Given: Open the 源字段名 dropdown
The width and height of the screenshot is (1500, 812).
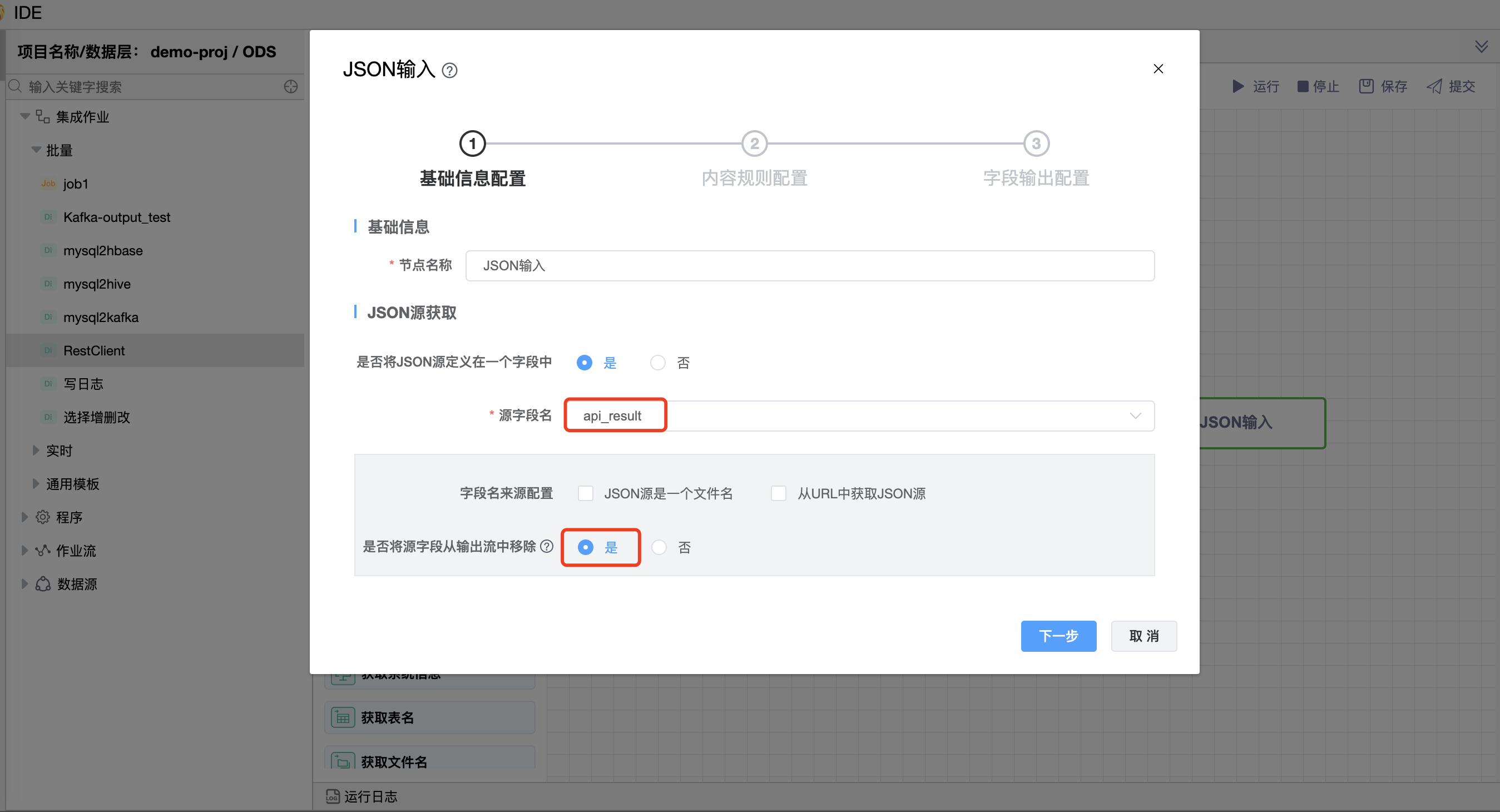Looking at the screenshot, I should [1136, 415].
